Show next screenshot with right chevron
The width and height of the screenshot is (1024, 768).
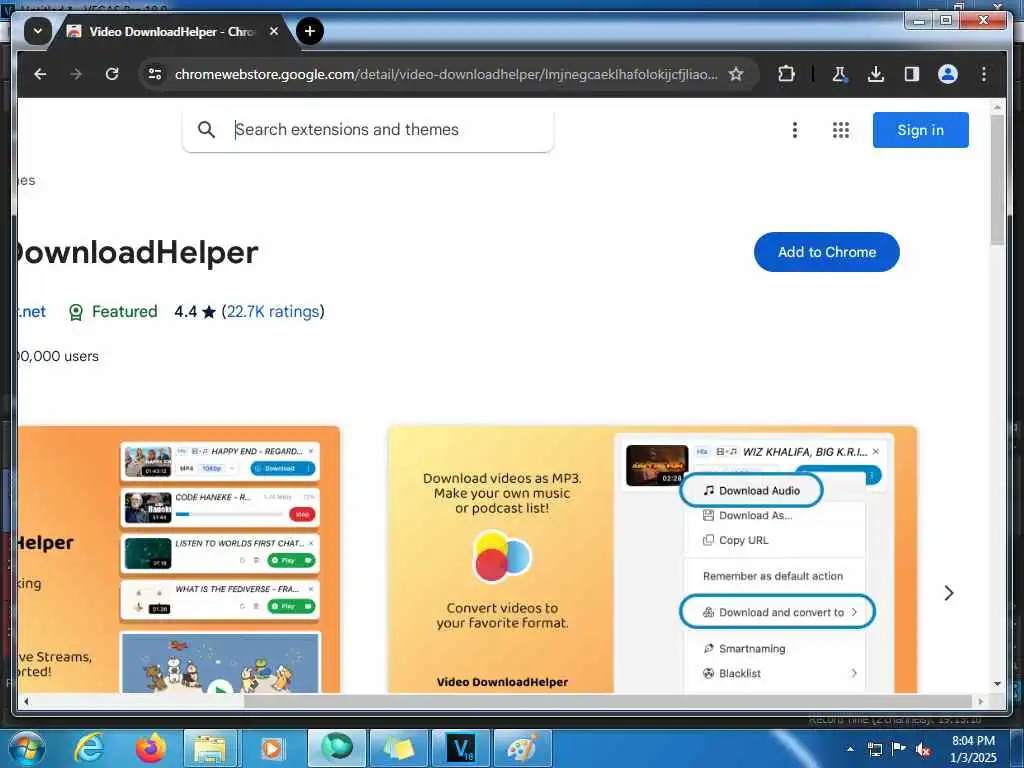949,592
